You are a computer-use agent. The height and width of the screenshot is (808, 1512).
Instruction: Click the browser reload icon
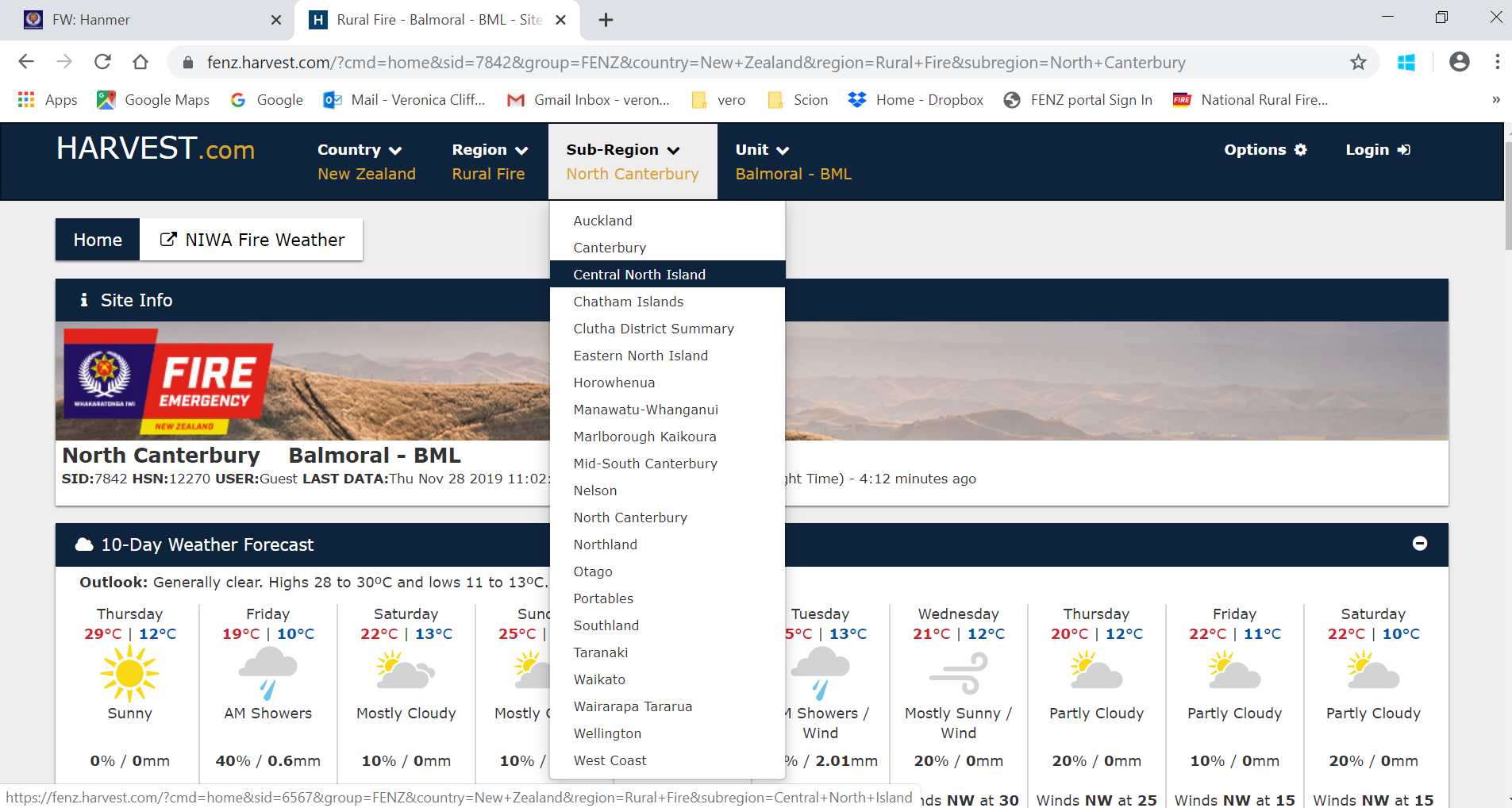pos(102,62)
